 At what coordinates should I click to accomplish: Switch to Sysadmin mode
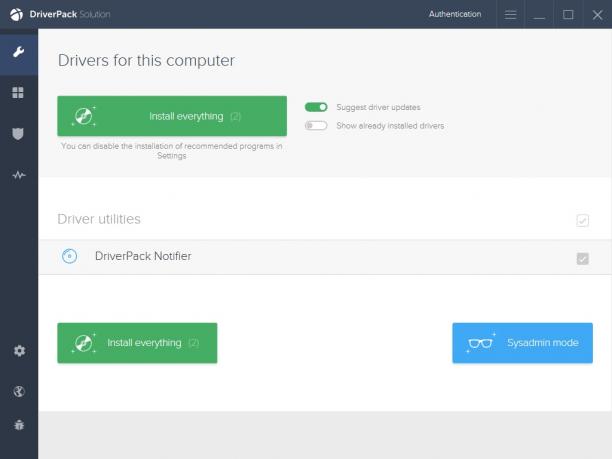point(522,343)
